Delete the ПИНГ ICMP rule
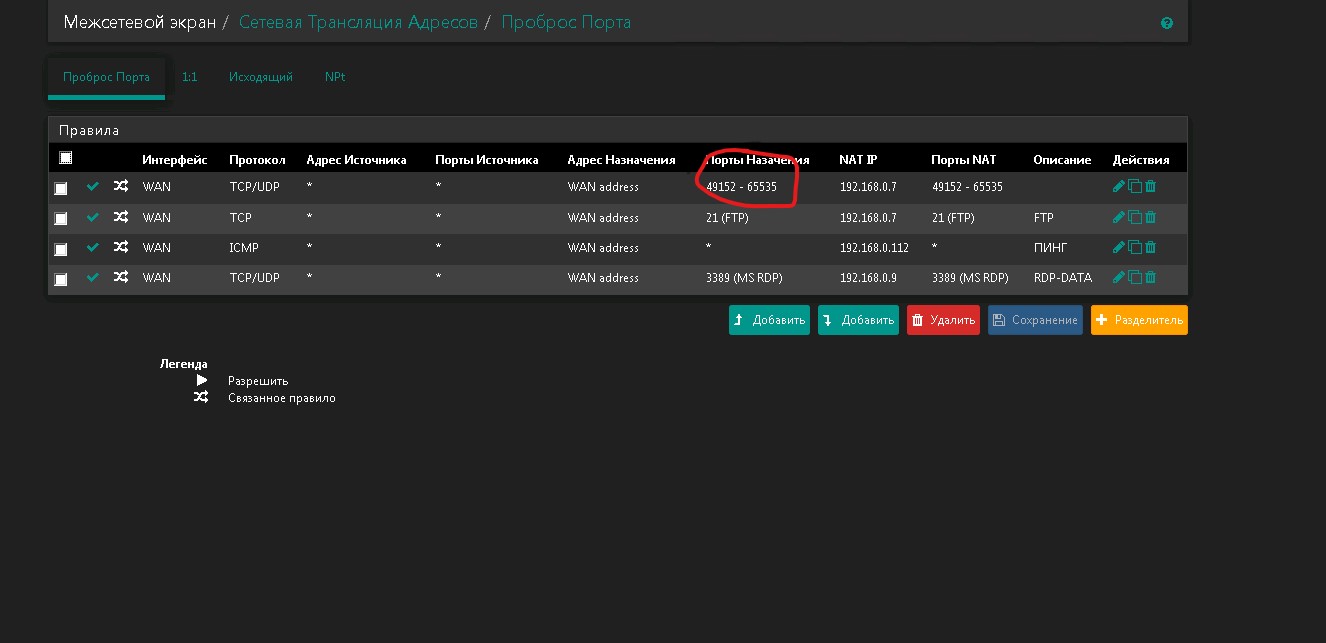This screenshot has height=643, width=1326. click(x=1150, y=247)
